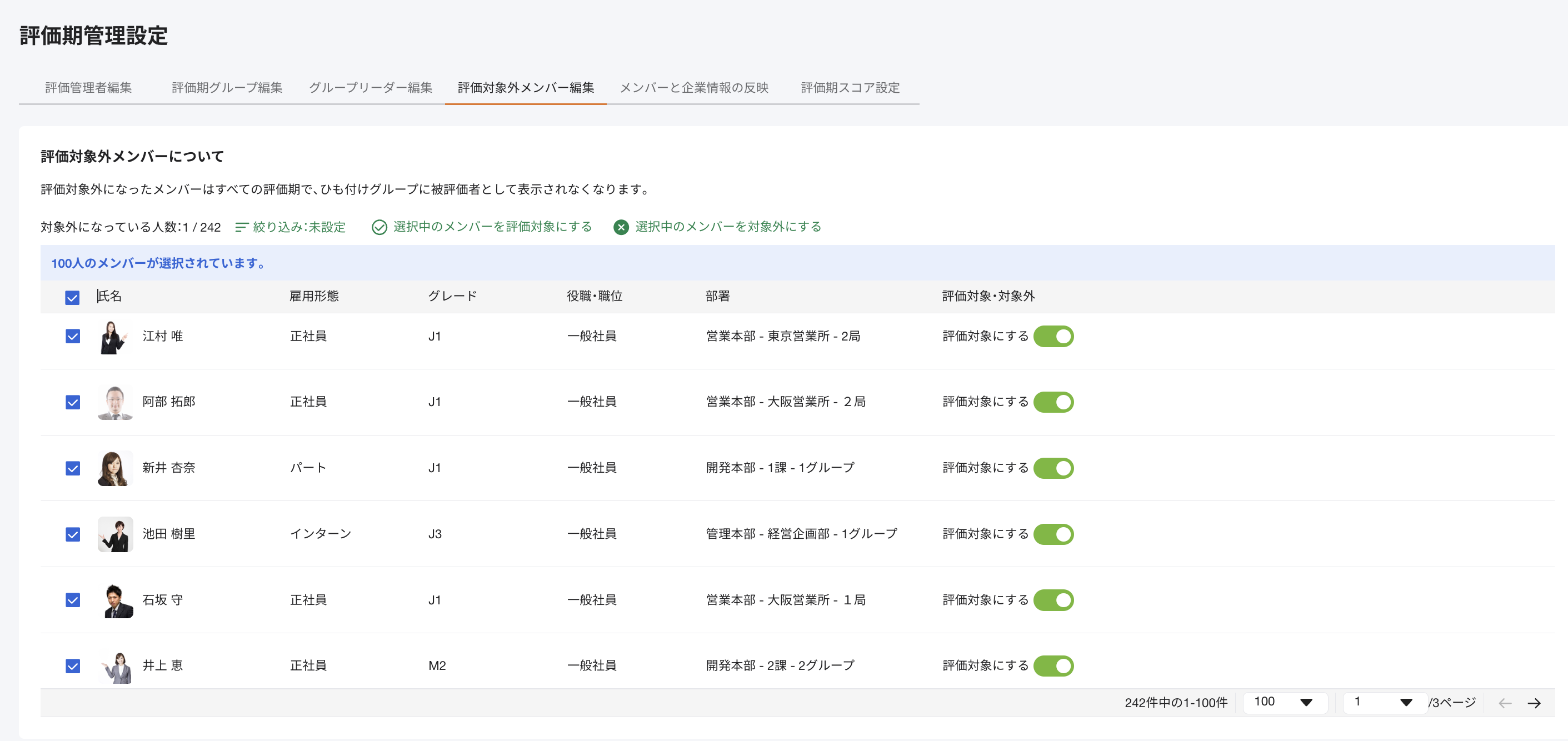
Task: Click department 営業本部 - 大阪営業所 - １局
Action: pos(786,600)
